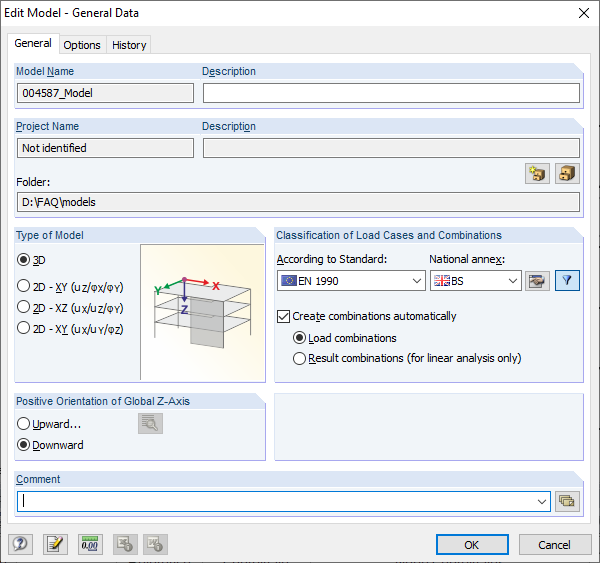Click the edit comment notepad icon
Screen dimensions: 600x563
click(x=55, y=544)
